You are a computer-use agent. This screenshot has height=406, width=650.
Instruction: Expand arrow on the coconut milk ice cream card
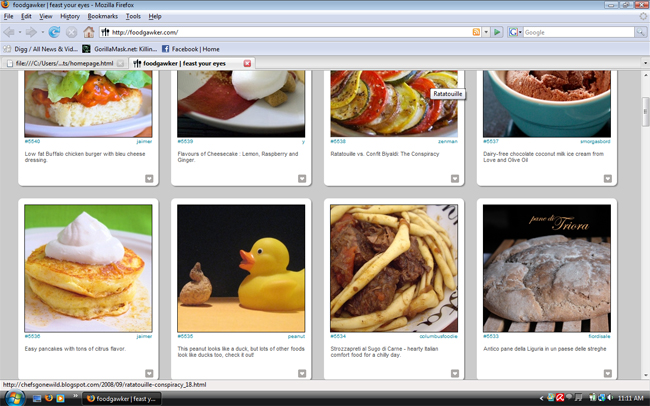pyautogui.click(x=607, y=179)
